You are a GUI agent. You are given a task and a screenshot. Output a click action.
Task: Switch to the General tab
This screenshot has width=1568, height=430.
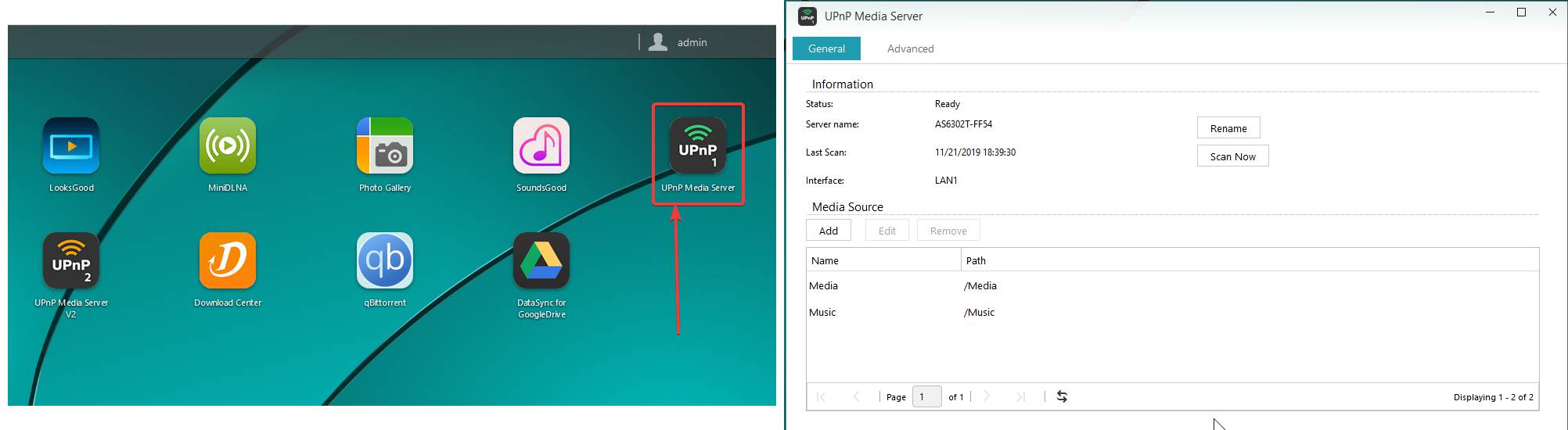[826, 48]
